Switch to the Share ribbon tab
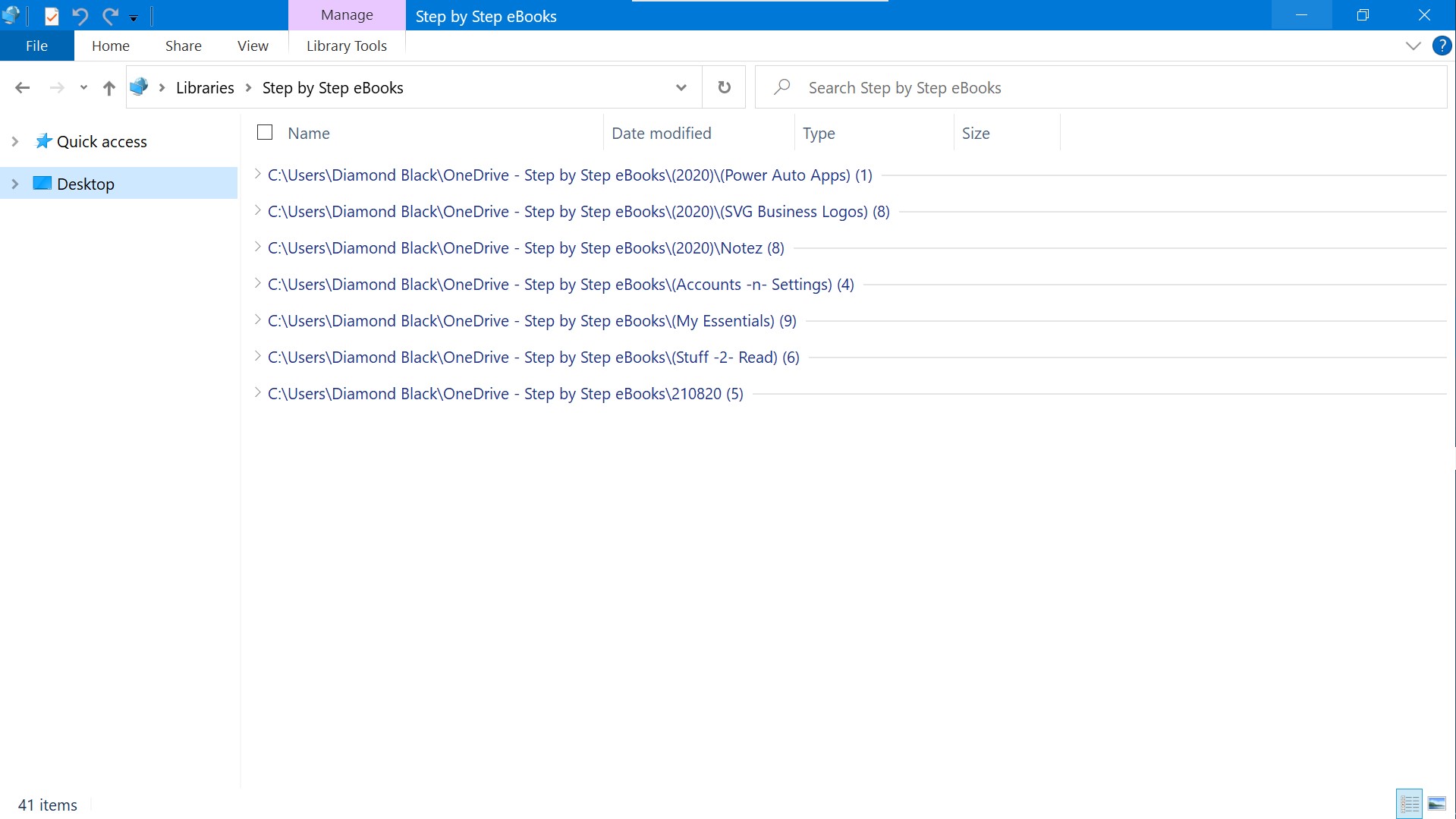The height and width of the screenshot is (819, 1456). 184,46
